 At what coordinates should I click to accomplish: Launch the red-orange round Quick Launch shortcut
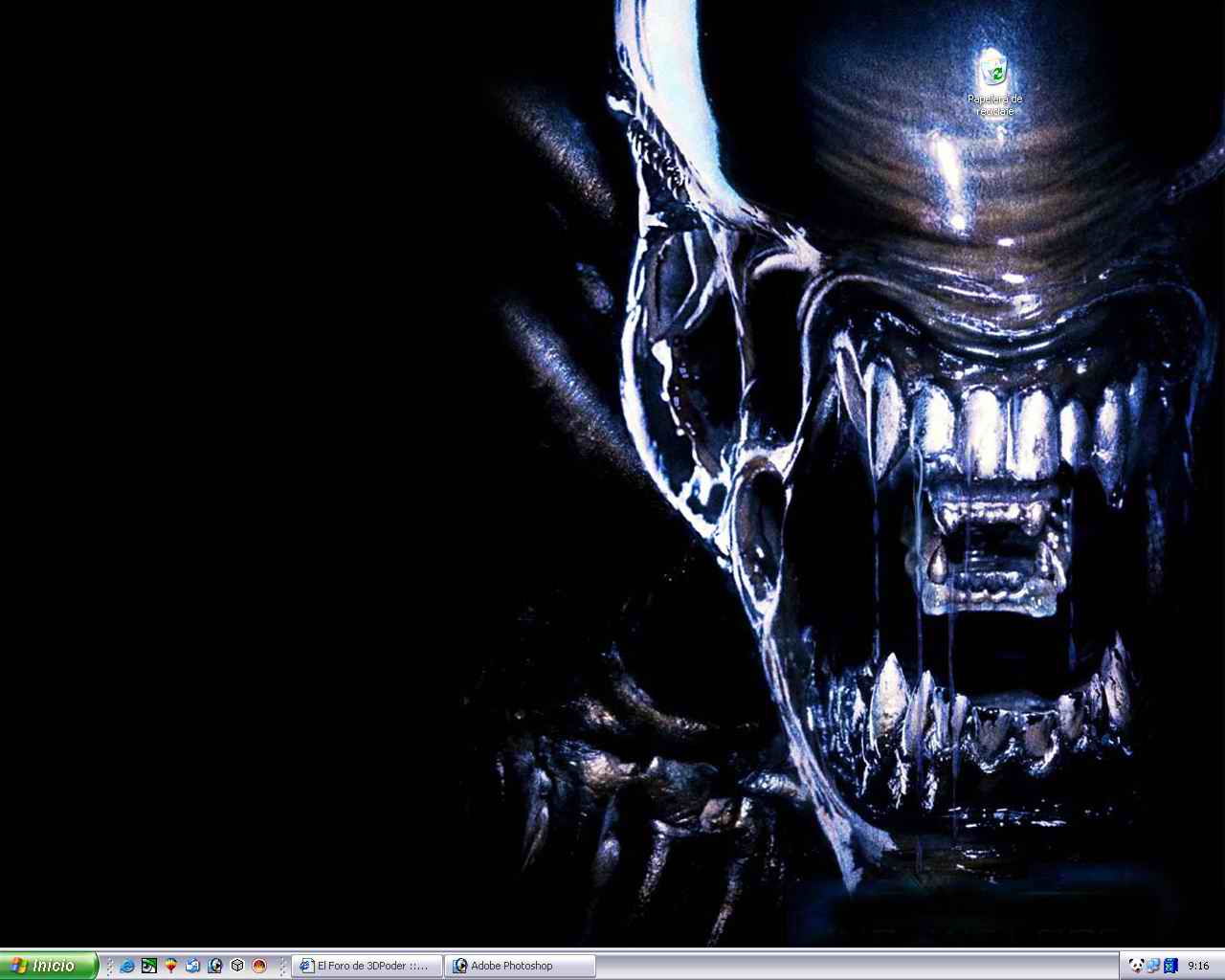[x=259, y=966]
